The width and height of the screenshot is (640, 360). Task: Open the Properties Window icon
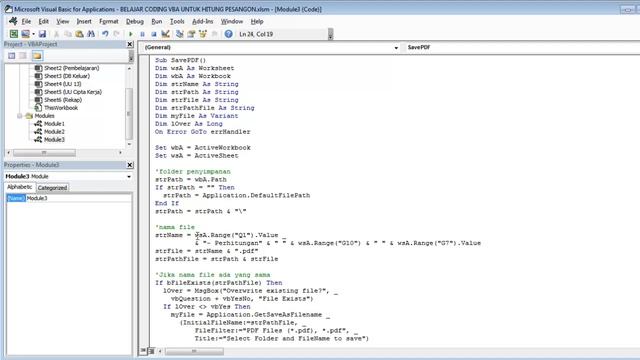pos(191,34)
